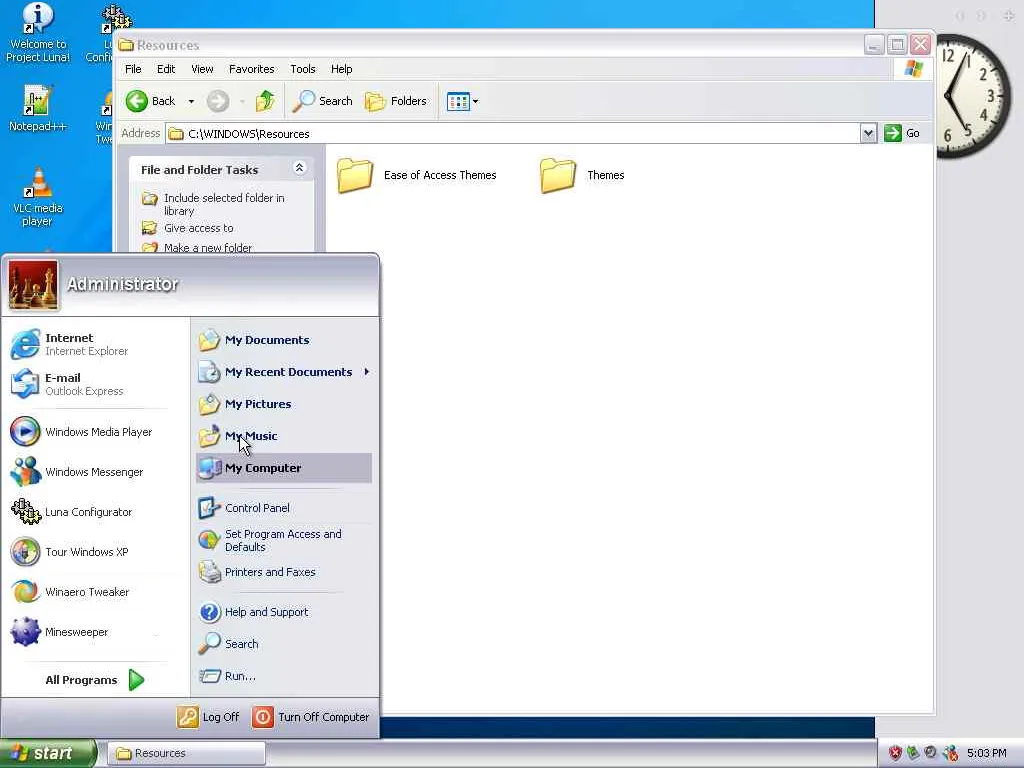
Task: Click the Log Off button
Action: click(208, 717)
